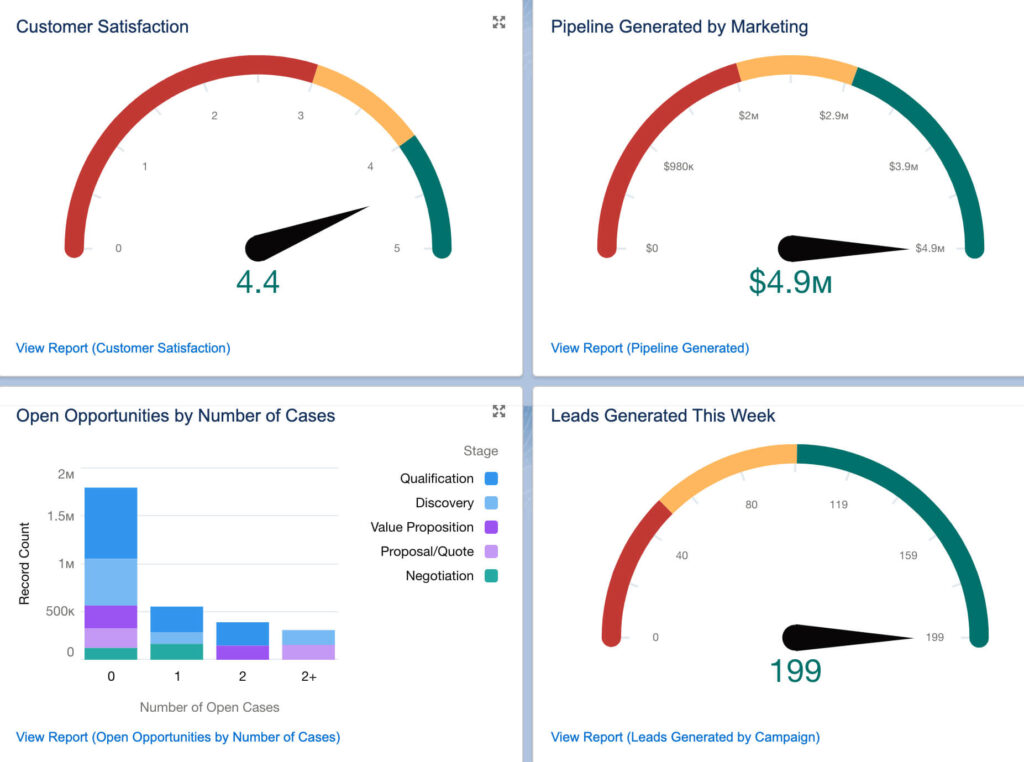Viewport: 1024px width, 762px height.
Task: Click the $4.9M pipeline total value
Action: 790,283
